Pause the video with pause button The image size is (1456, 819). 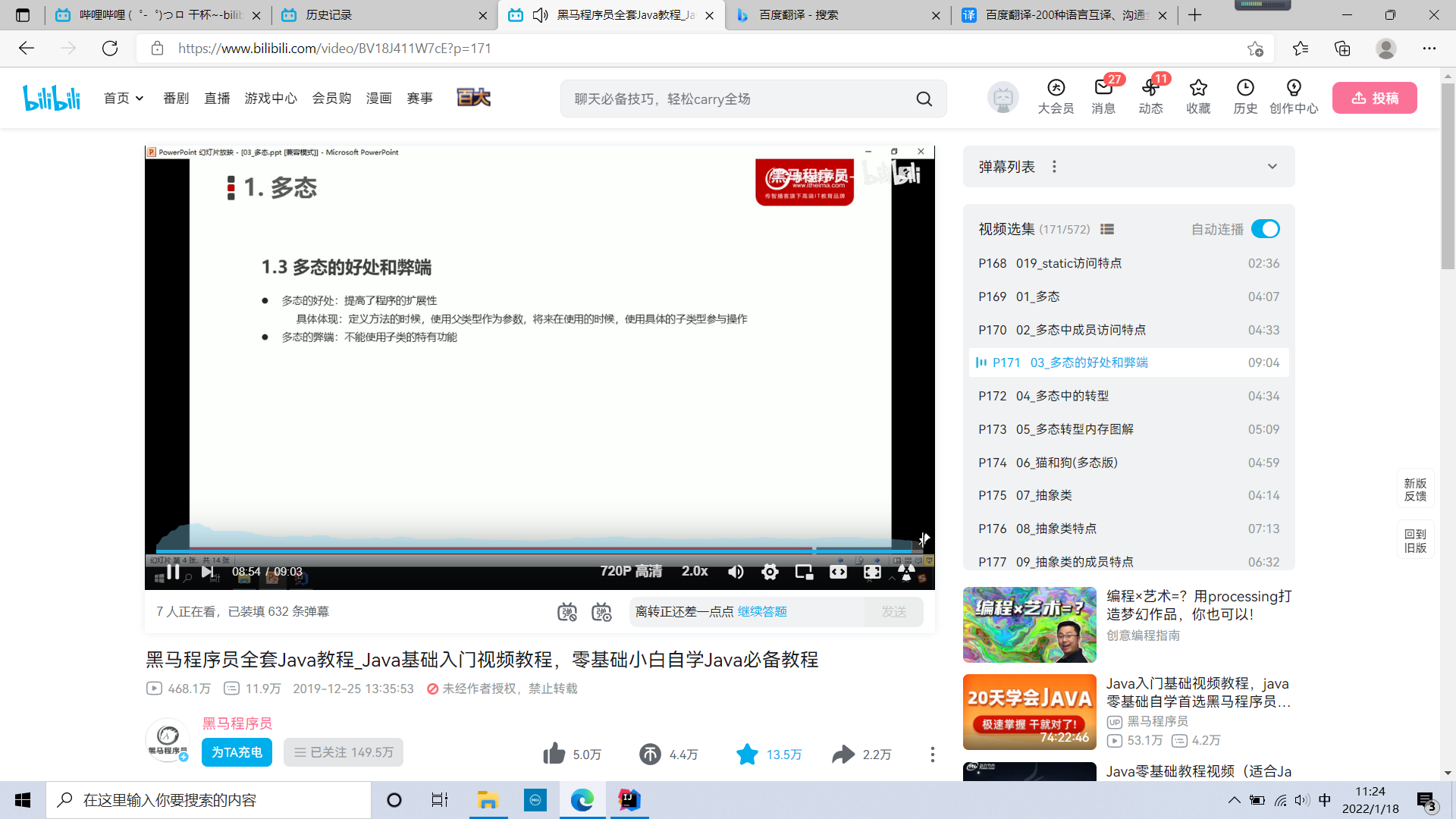[x=173, y=573]
